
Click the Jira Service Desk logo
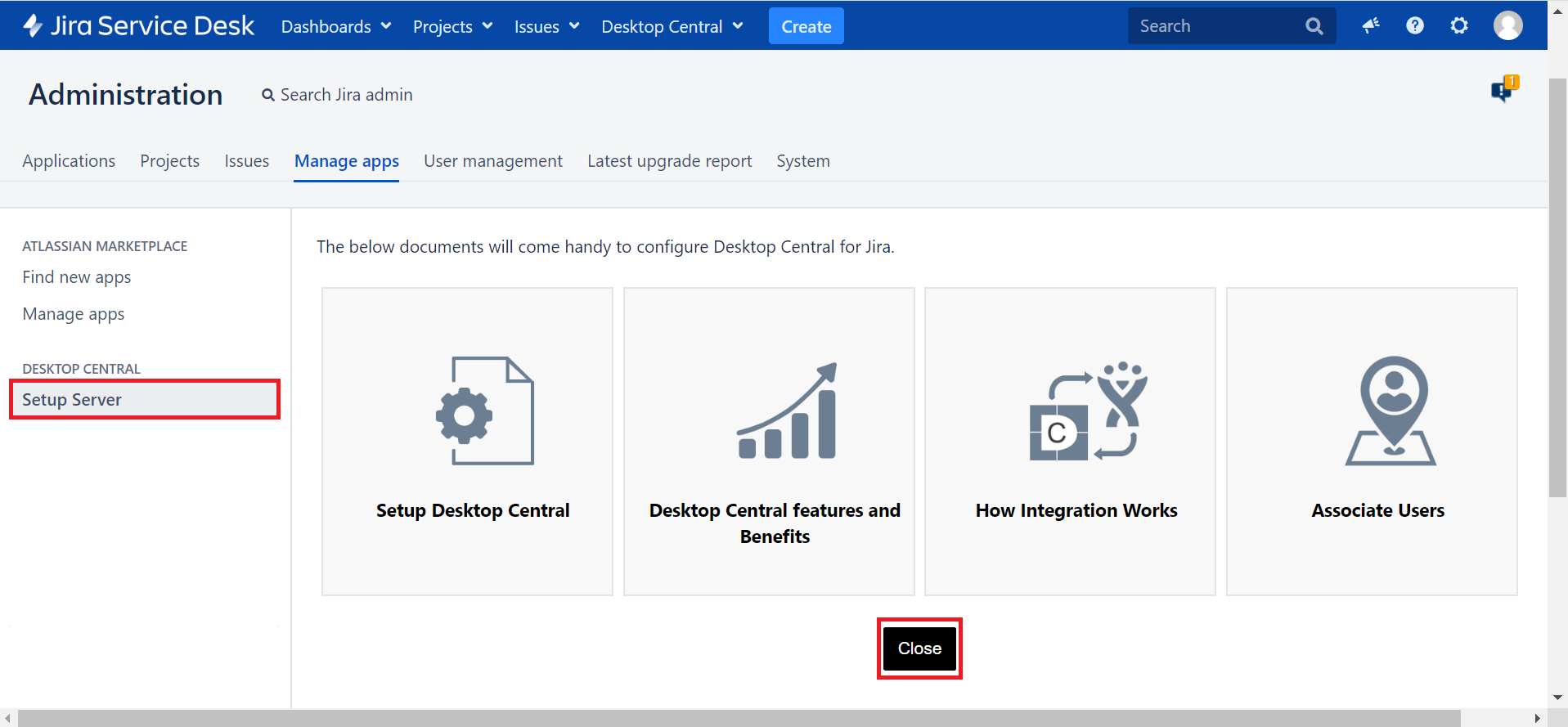tap(139, 26)
